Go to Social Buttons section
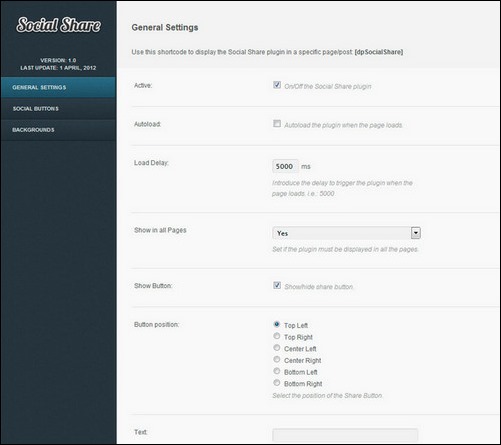Screen dimensions: 501x445 point(58,109)
